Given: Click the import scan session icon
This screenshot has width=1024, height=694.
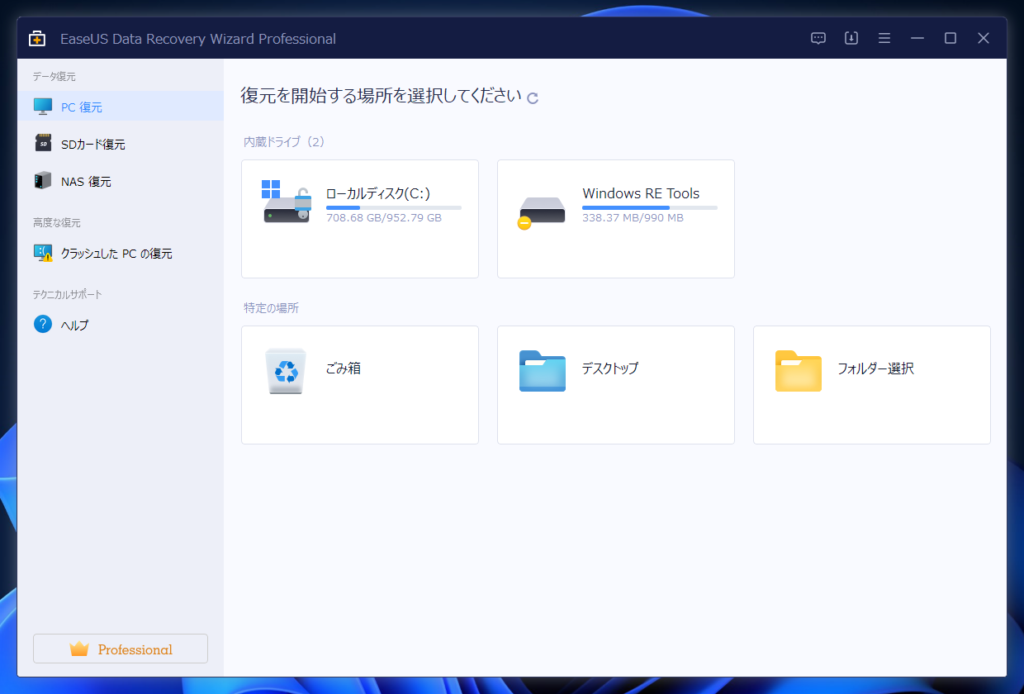Looking at the screenshot, I should tap(851, 38).
